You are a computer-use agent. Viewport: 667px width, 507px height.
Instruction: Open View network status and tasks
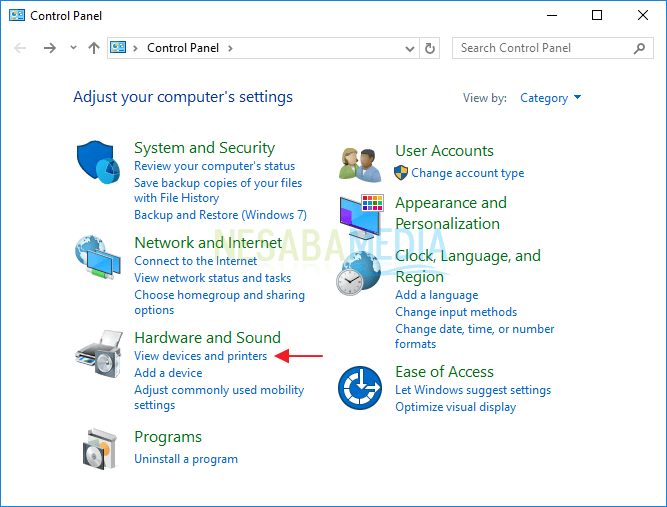(x=212, y=278)
